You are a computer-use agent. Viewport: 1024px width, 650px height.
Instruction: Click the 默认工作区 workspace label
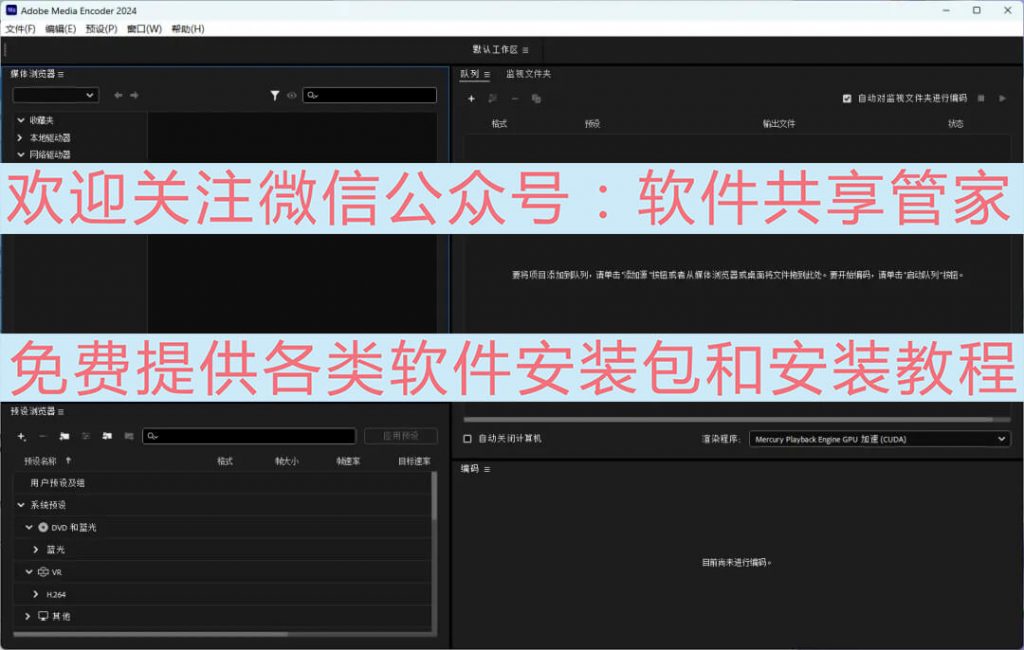pos(495,50)
